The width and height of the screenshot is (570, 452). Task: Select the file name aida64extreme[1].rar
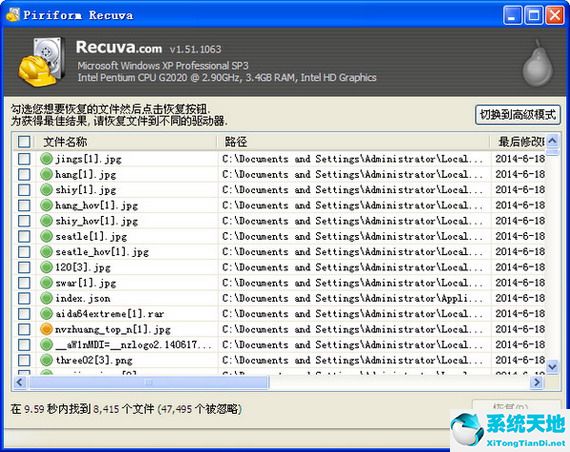tap(110, 314)
